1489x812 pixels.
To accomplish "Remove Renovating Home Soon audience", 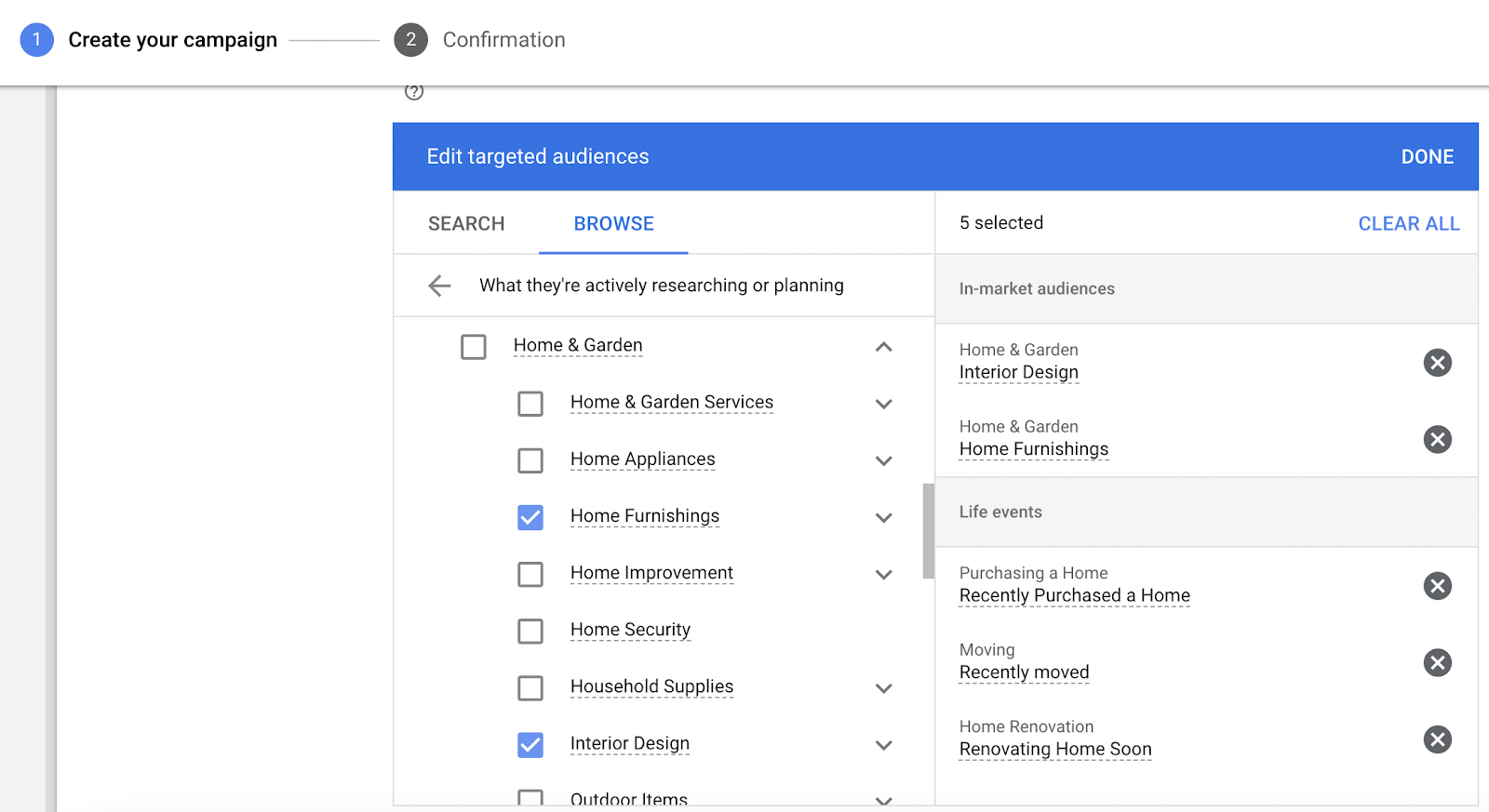I will point(1437,739).
